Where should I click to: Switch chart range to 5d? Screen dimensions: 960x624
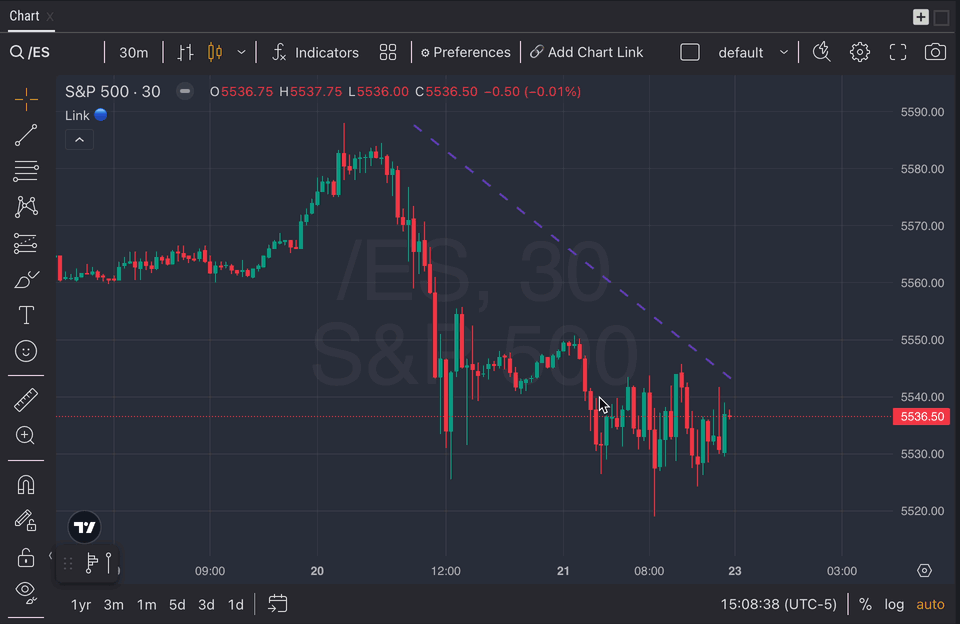coord(177,604)
